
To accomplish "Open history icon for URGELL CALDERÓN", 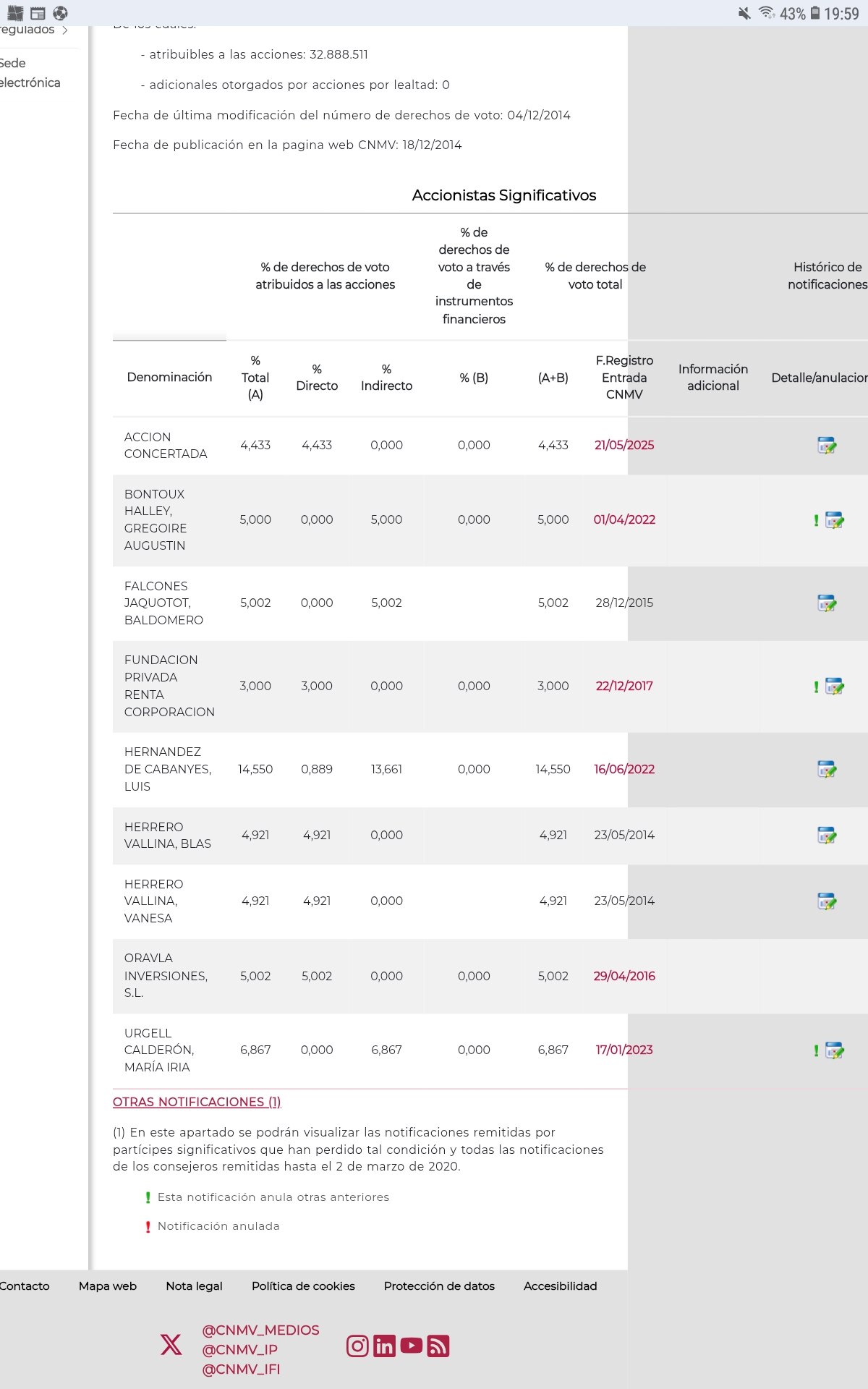I will [835, 1050].
